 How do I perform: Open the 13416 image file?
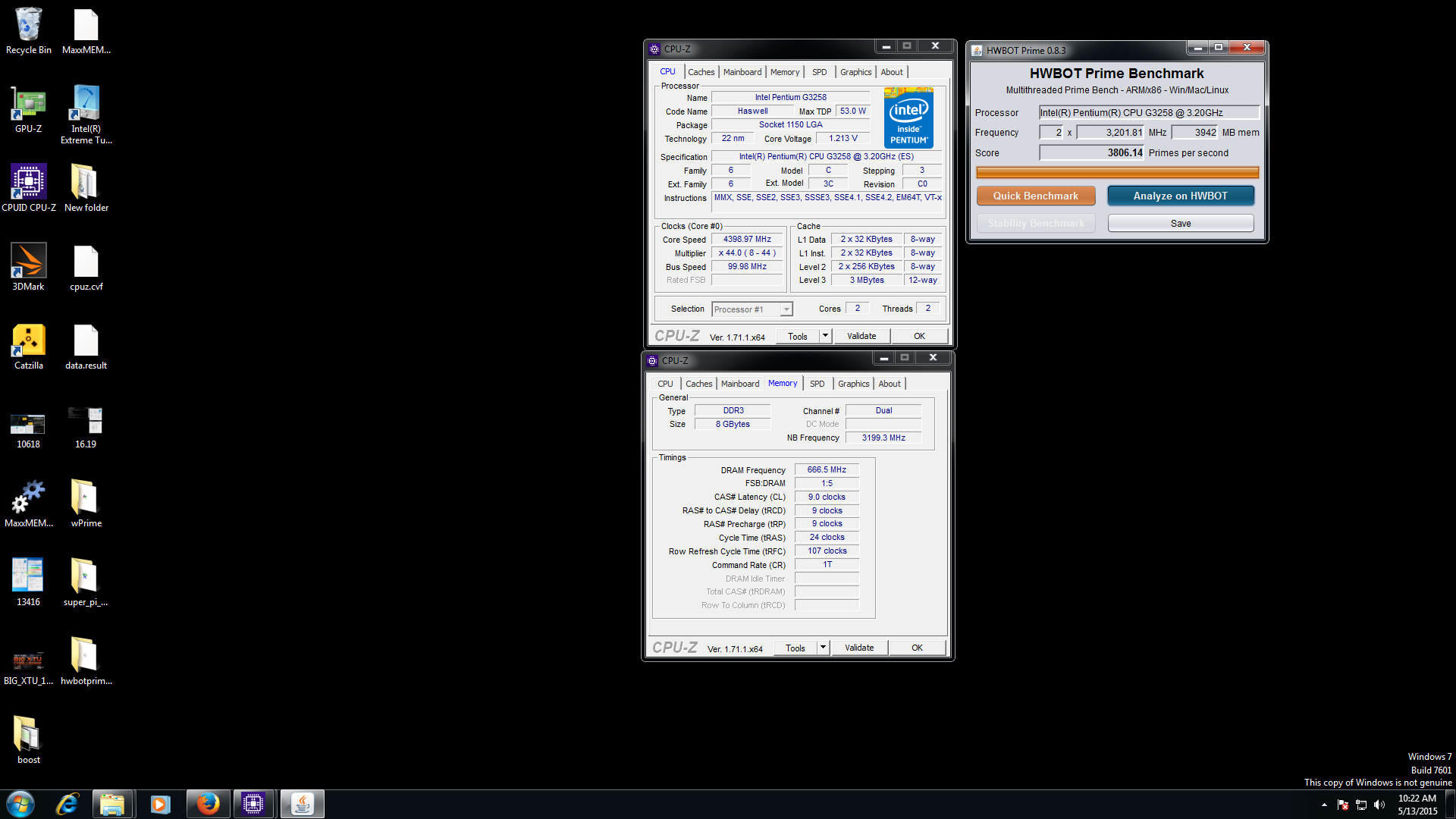pyautogui.click(x=29, y=582)
